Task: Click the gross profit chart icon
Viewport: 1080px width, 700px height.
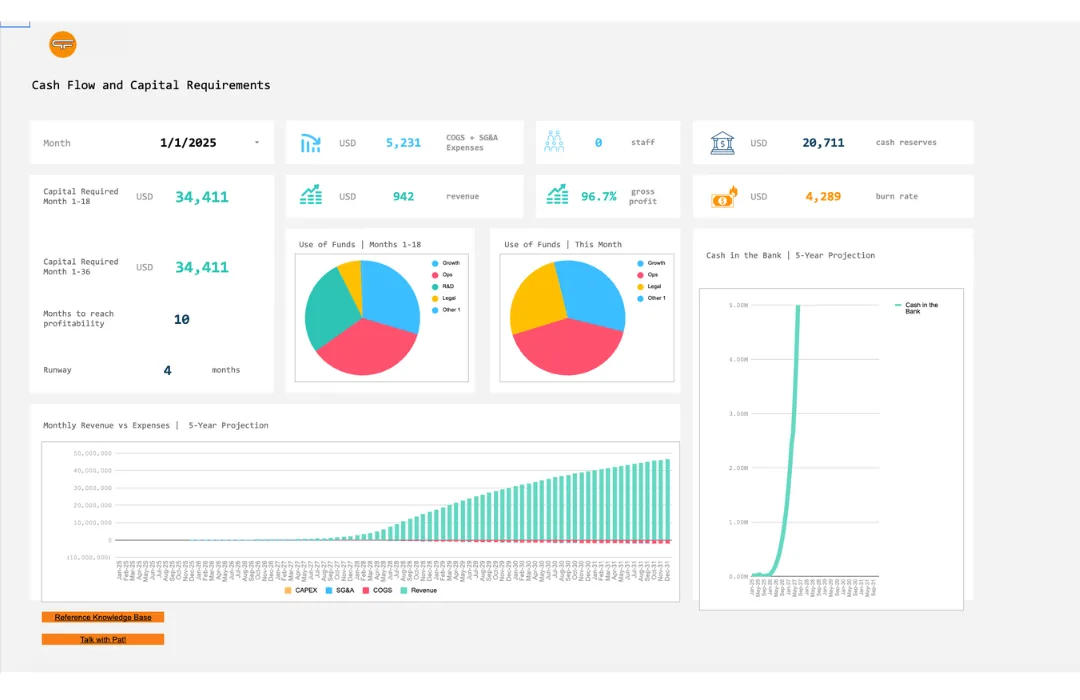Action: [x=557, y=195]
